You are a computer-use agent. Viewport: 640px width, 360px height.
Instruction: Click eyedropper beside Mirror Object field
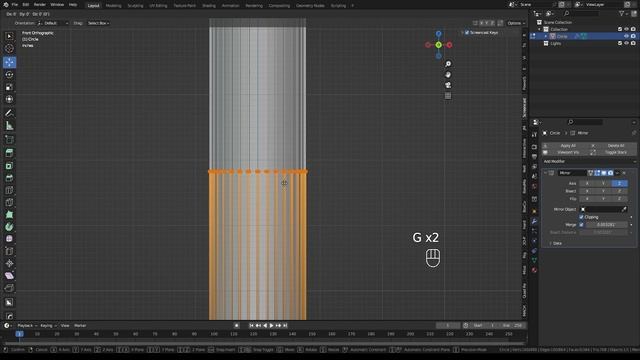pos(624,209)
